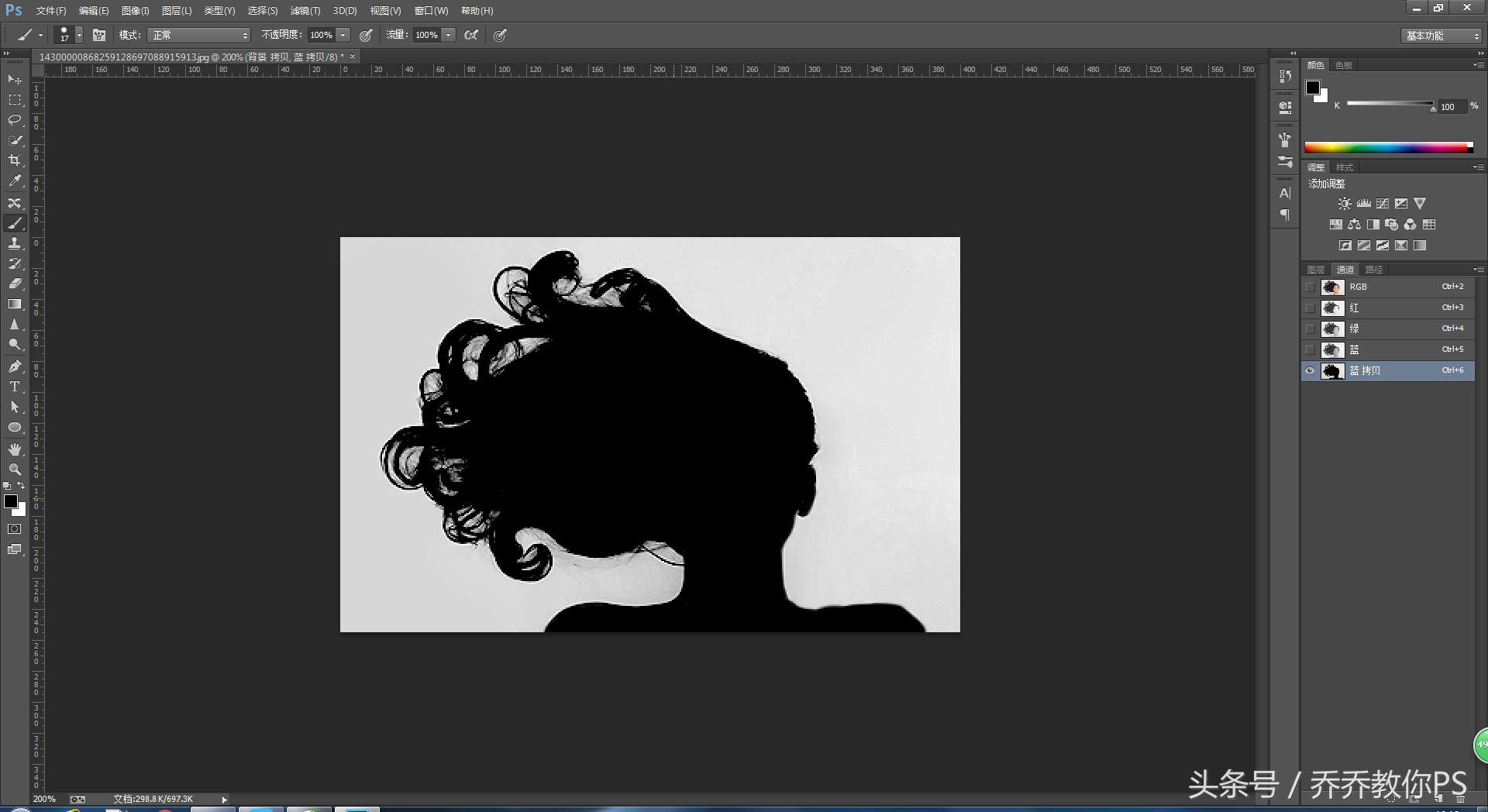Viewport: 1488px width, 812px height.
Task: Switch to the 路径 panel tab
Action: [x=1373, y=270]
